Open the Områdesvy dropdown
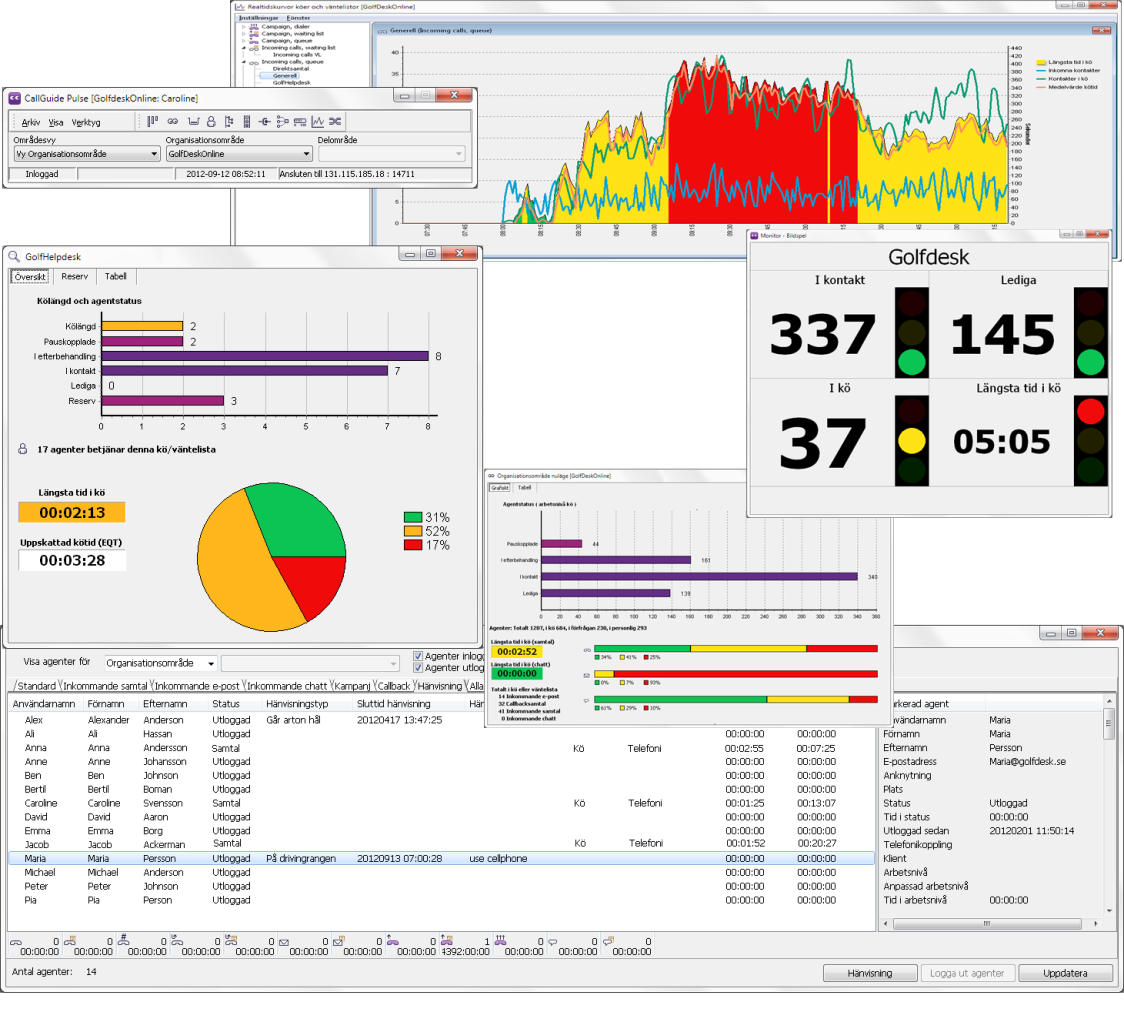Viewport: 1124px width, 1022px height. (85, 154)
